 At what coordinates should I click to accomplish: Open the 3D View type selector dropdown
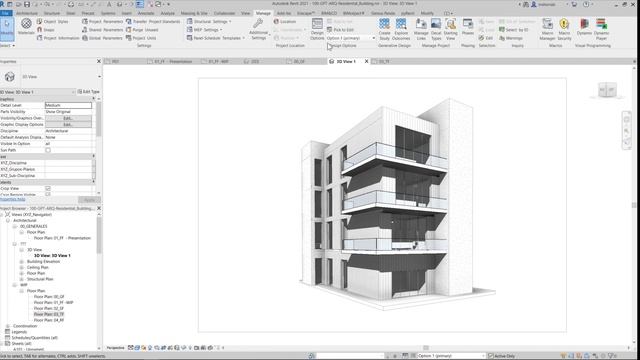coord(99,77)
